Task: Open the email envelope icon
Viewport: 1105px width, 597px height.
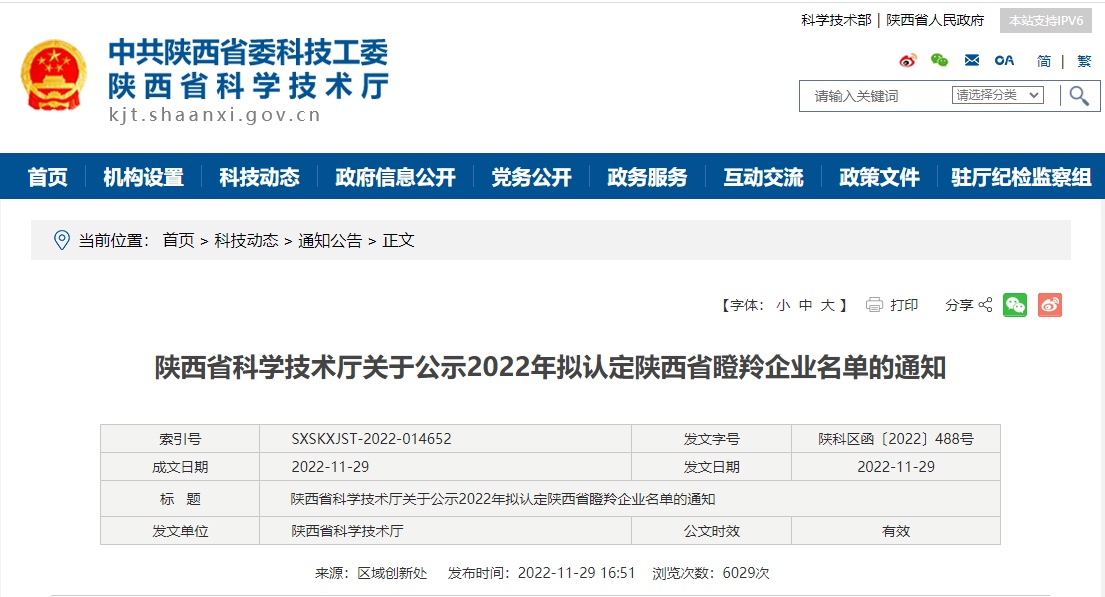Action: coord(971,61)
